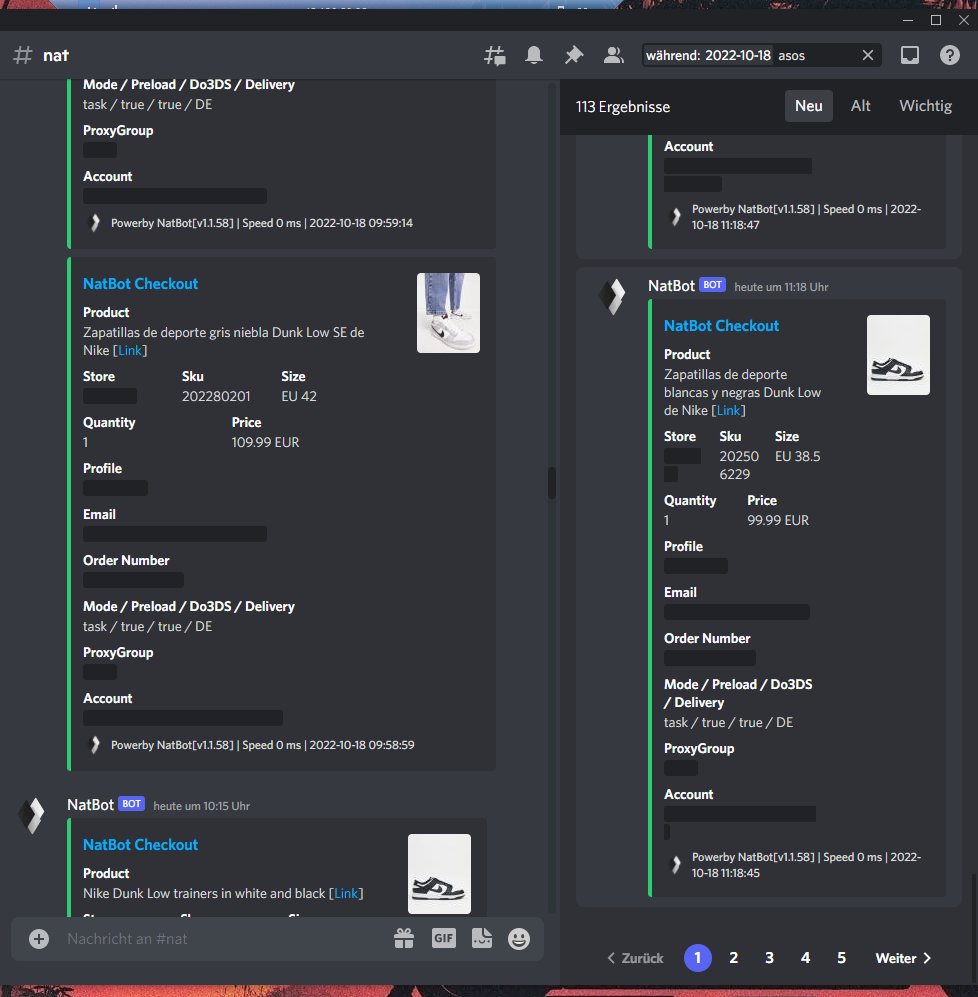Open thumbnail of grey Dunk Low SE worn with jeans

click(448, 313)
